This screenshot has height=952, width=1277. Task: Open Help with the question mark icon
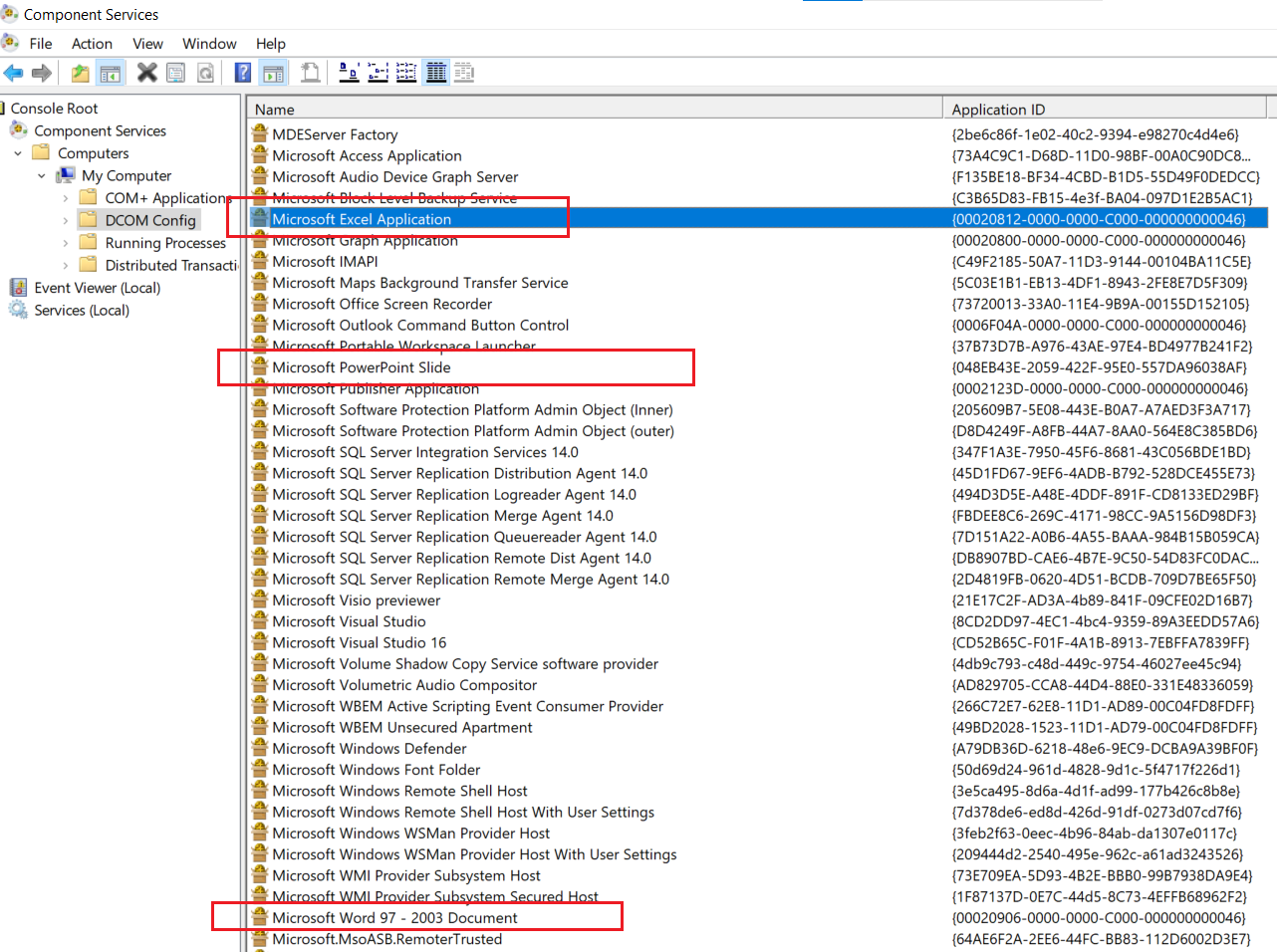tap(242, 73)
